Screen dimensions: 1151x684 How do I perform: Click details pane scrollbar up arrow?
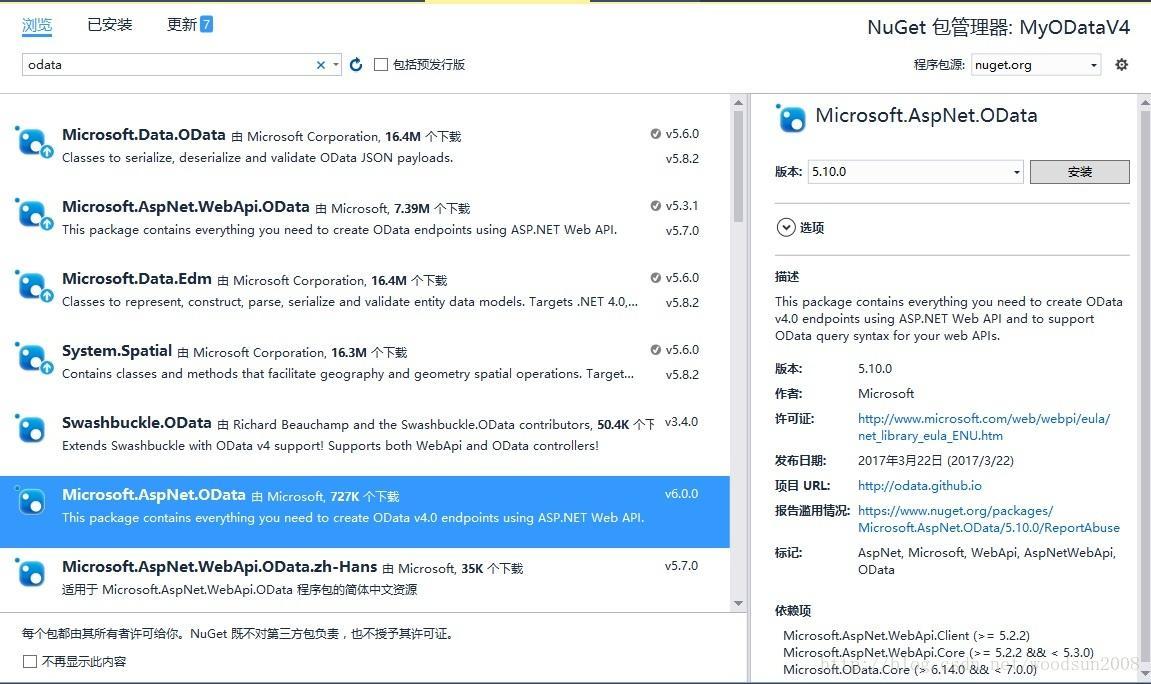pyautogui.click(x=1144, y=103)
